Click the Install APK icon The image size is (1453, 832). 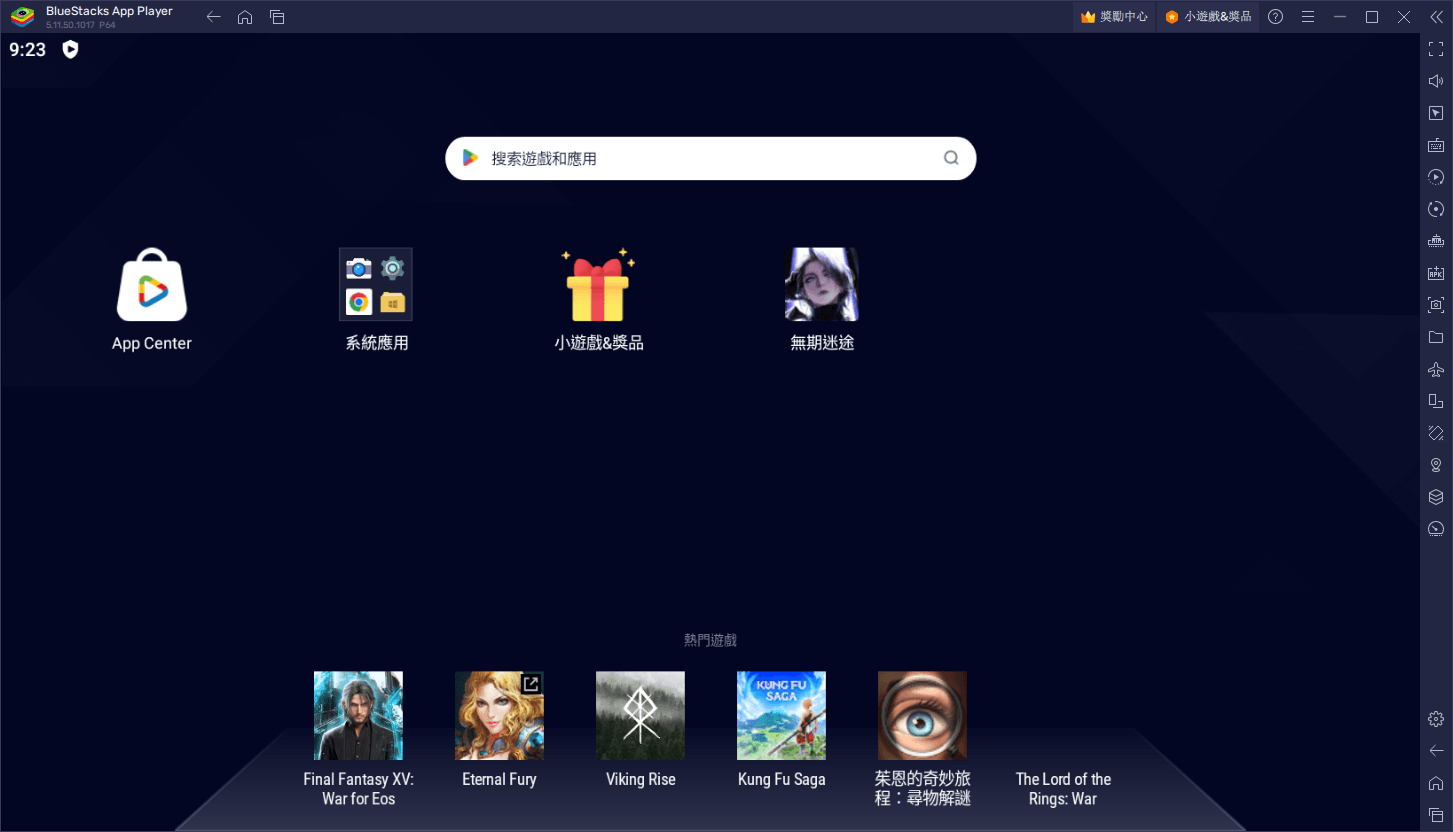point(1436,273)
